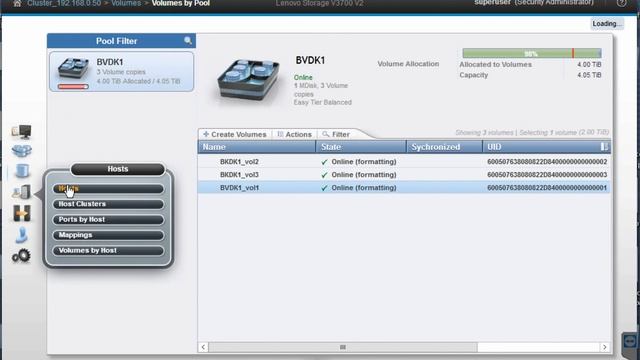Viewport: 640px width, 360px height.
Task: Select Host Clusters in the popup menu
Action: (x=108, y=204)
